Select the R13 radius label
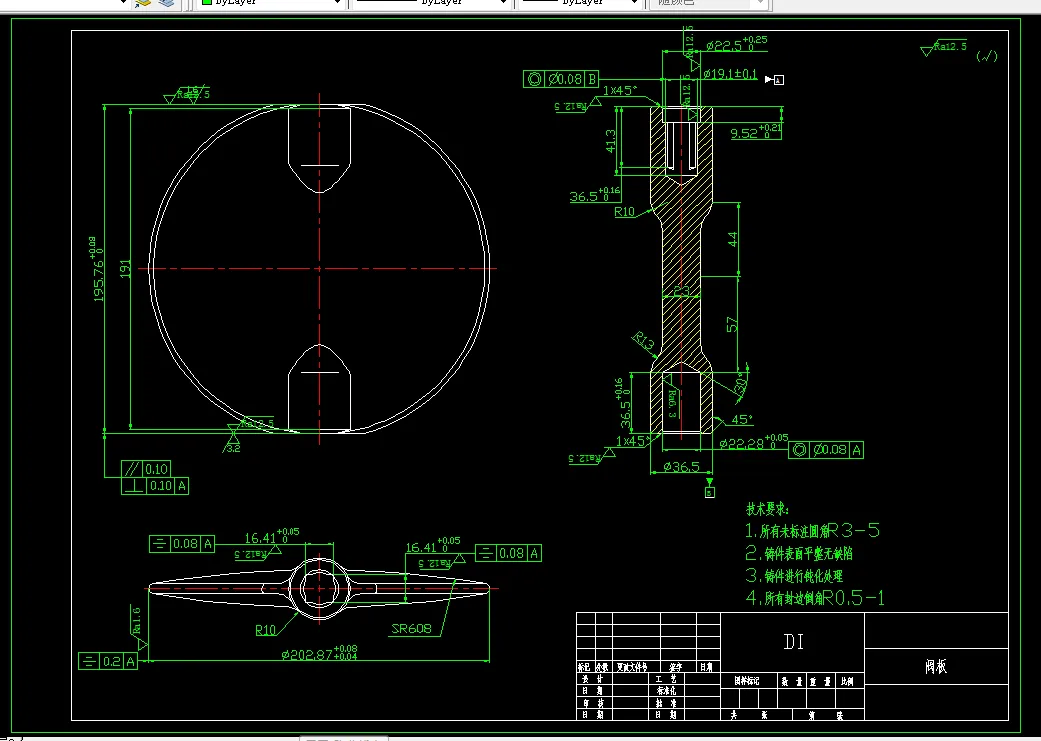The width and height of the screenshot is (1041, 741). click(x=643, y=341)
